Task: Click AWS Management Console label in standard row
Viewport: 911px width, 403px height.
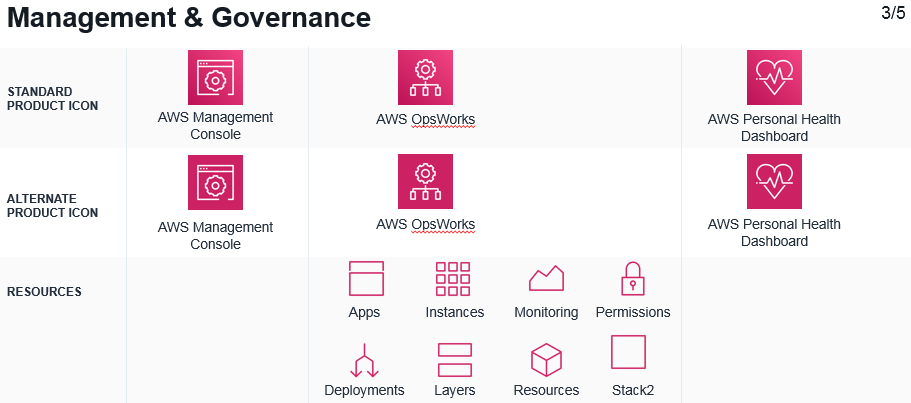Action: click(x=216, y=125)
